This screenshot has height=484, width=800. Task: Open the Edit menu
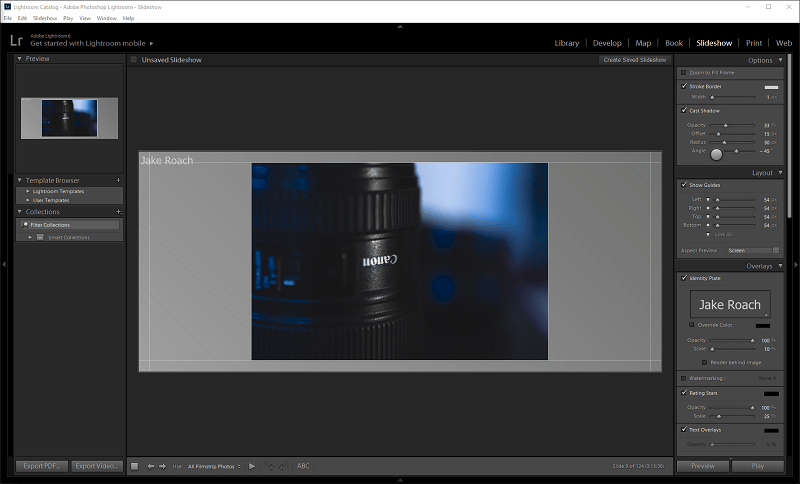pyautogui.click(x=22, y=18)
